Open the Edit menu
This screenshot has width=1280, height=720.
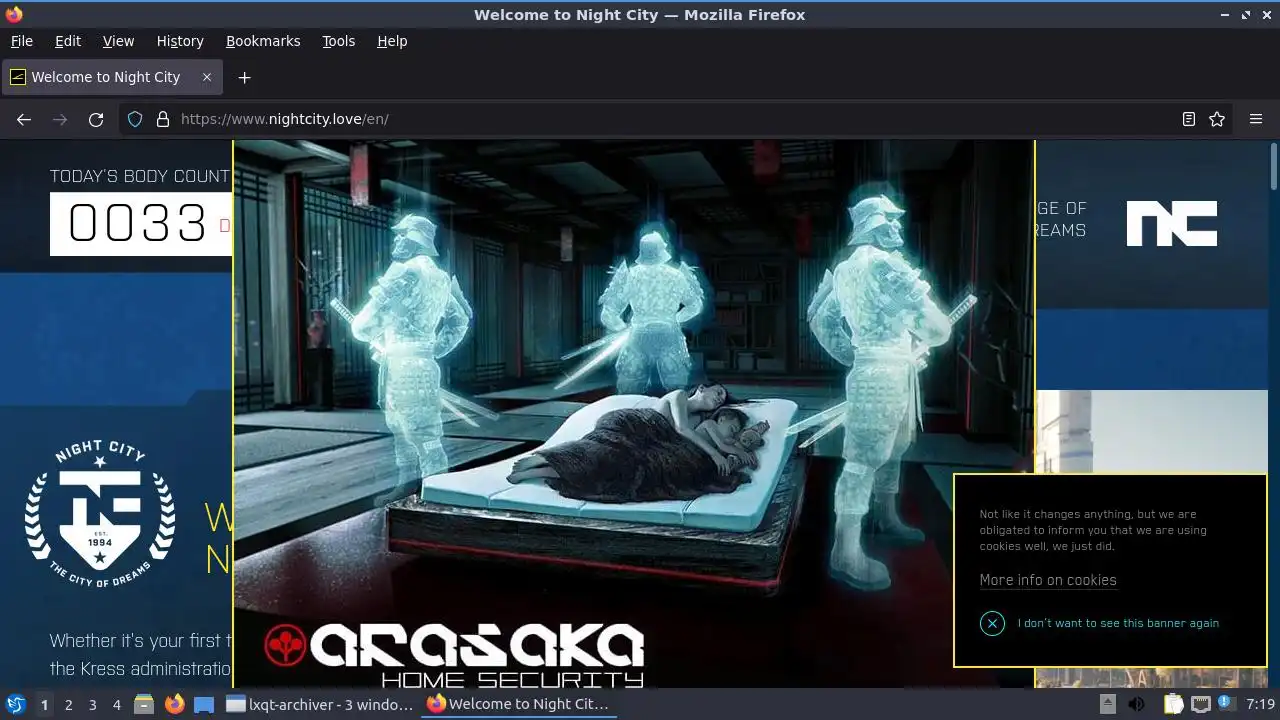tap(68, 41)
